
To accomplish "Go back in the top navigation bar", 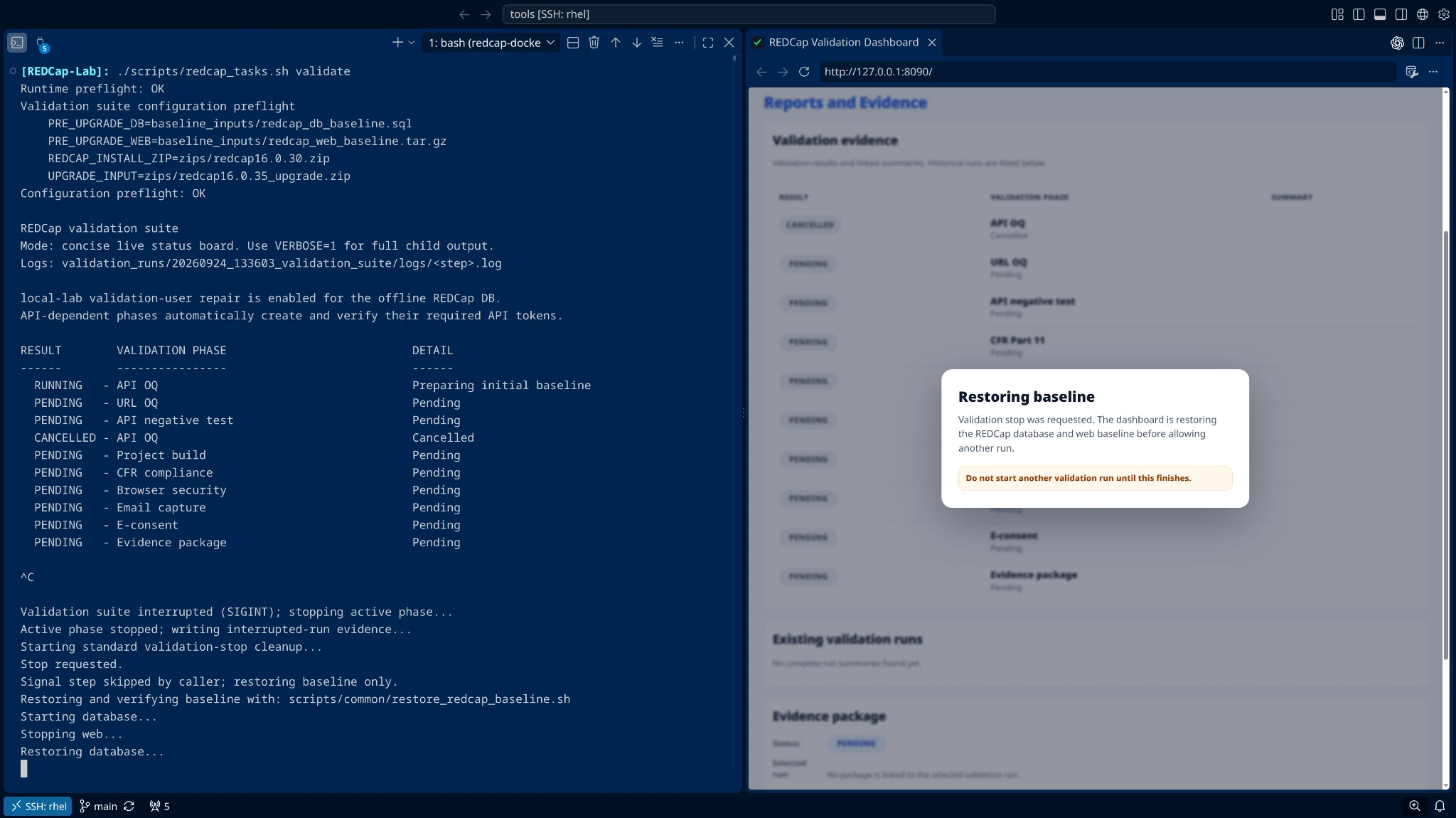I will 464,14.
